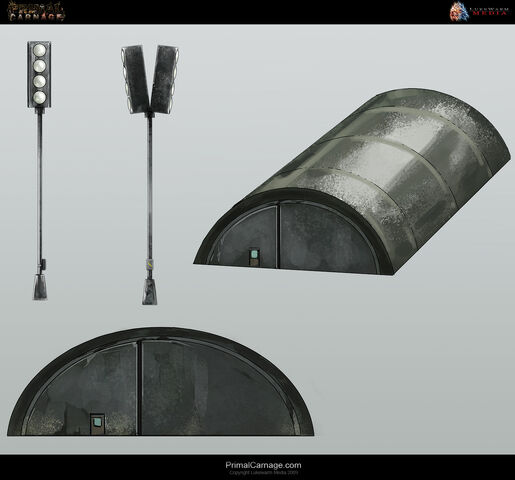Open the PrimalCarnage.com link
This screenshot has height=480, width=515.
click(x=263, y=465)
